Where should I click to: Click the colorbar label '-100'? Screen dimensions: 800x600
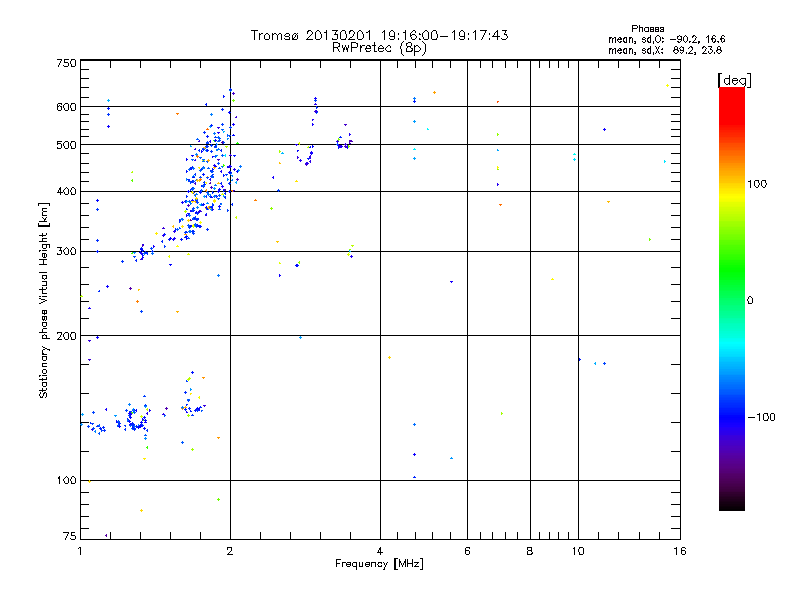coord(762,417)
